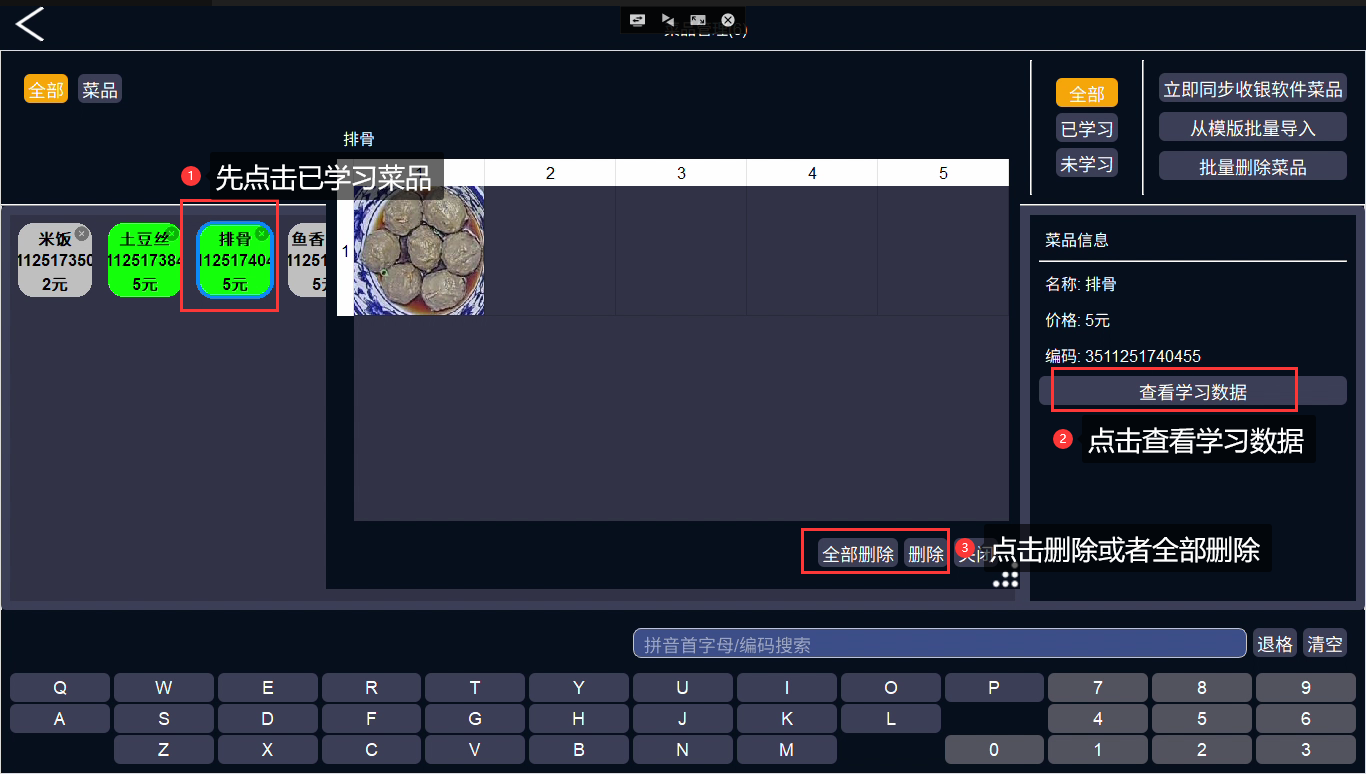Screen dimensions: 1366x774
Task: Click the resize arrows icon in floating toolbar
Action: (x=698, y=20)
